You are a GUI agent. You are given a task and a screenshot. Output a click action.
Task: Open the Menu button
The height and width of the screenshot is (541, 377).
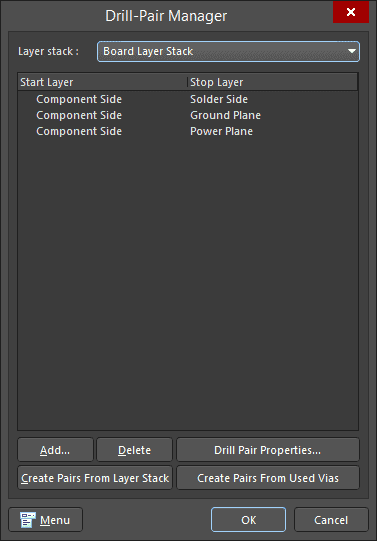click(x=46, y=520)
